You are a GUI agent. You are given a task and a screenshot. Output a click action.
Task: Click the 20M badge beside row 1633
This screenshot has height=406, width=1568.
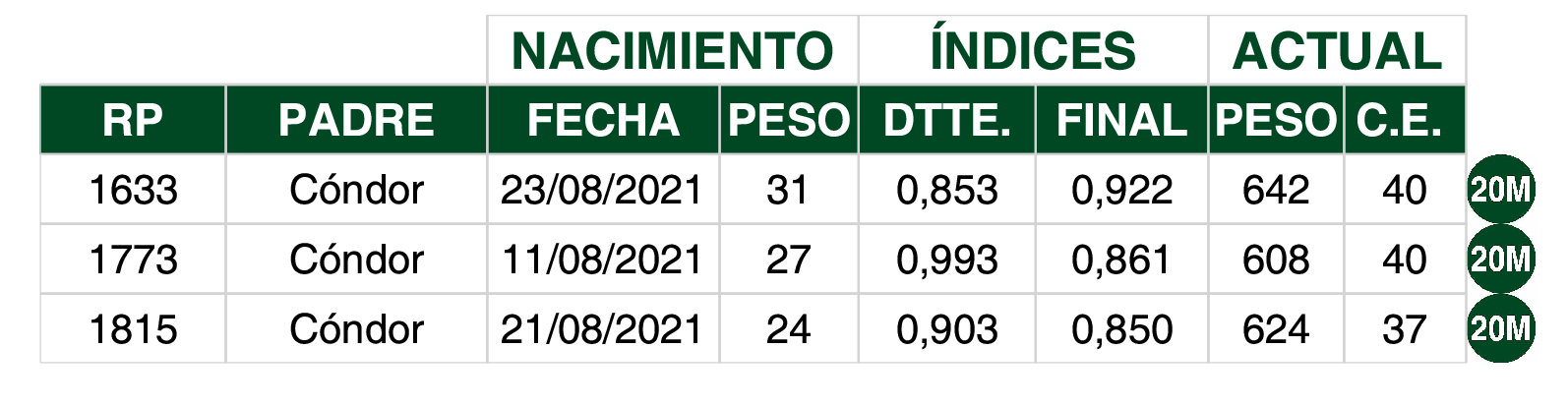(x=1500, y=189)
